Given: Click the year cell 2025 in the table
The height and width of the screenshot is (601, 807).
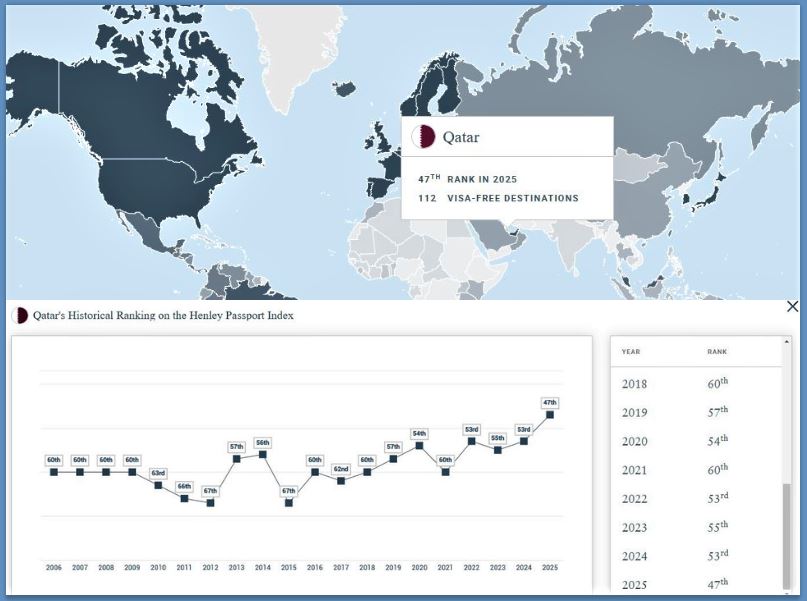Looking at the screenshot, I should (x=634, y=585).
